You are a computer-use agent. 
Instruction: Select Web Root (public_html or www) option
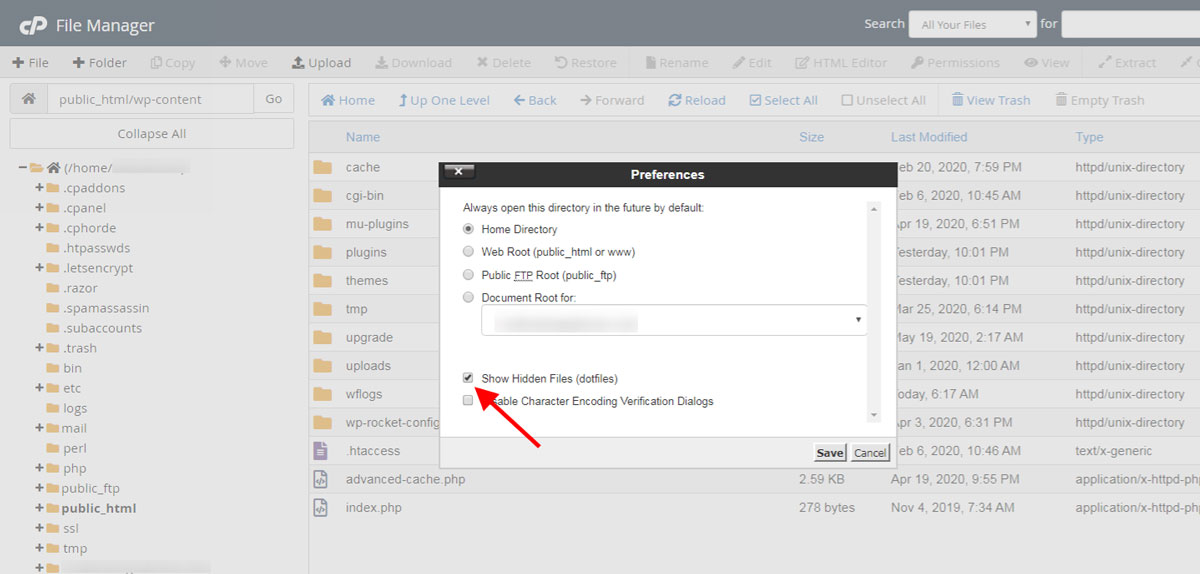click(x=468, y=252)
